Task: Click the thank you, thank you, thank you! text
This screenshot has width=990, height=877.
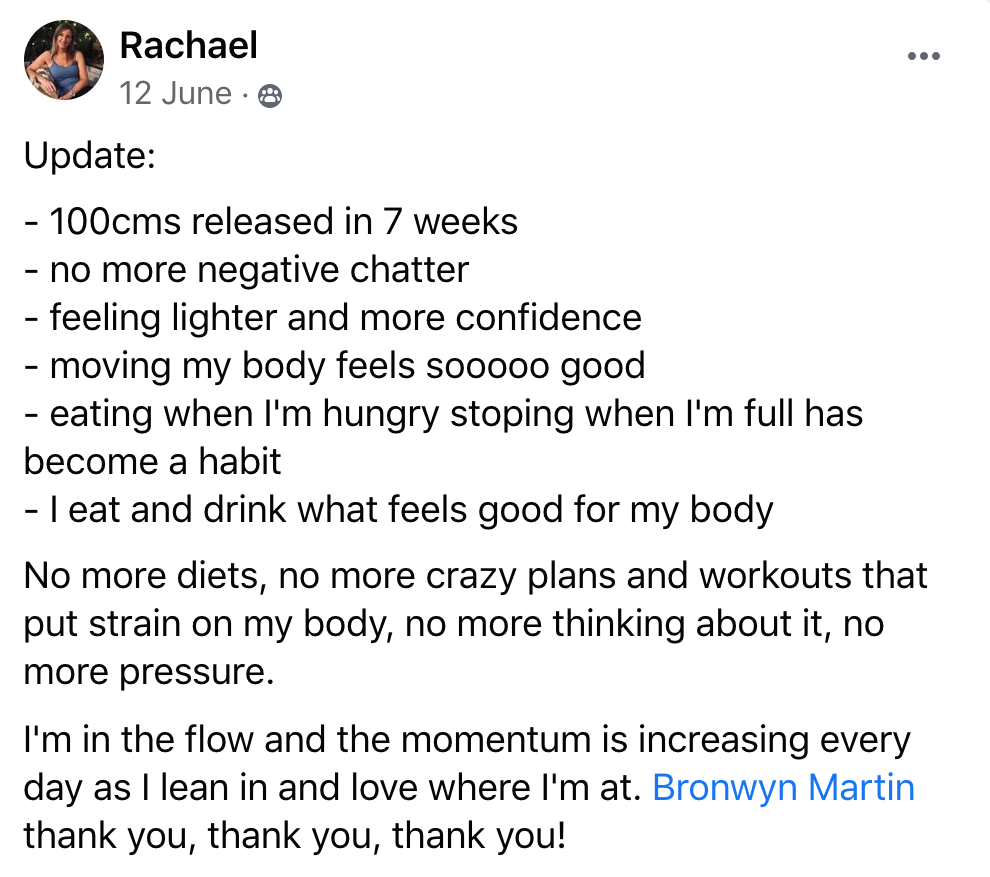Action: pyautogui.click(x=295, y=836)
